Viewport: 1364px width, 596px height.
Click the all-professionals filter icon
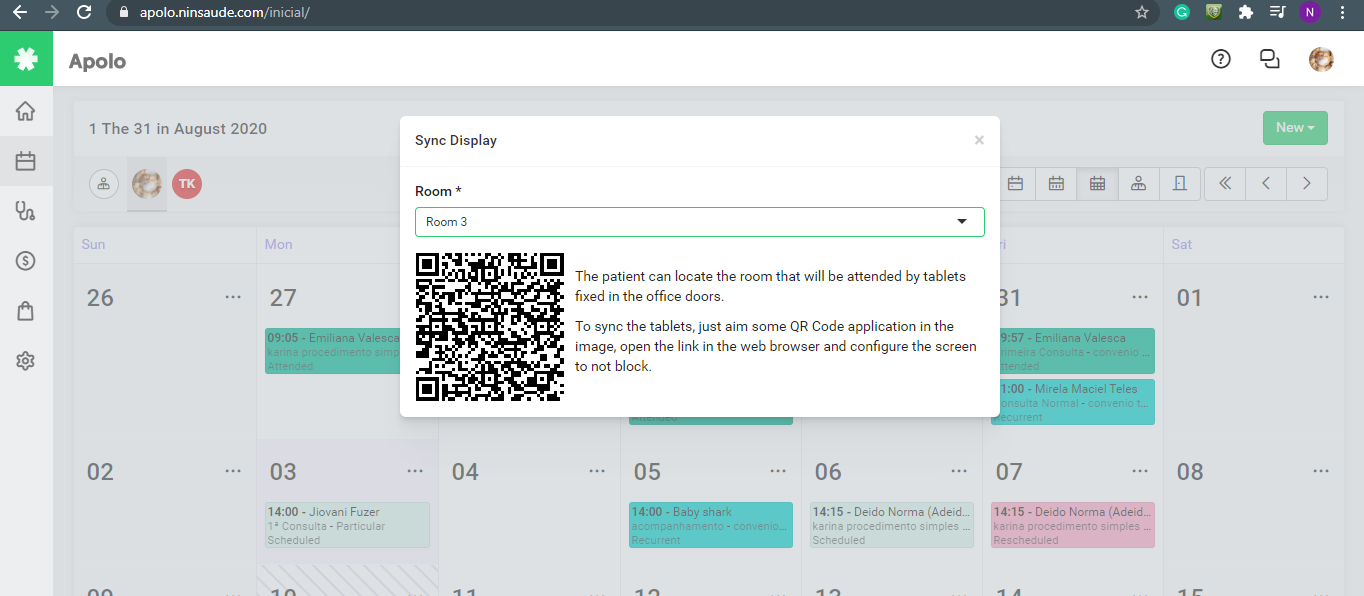(x=104, y=184)
